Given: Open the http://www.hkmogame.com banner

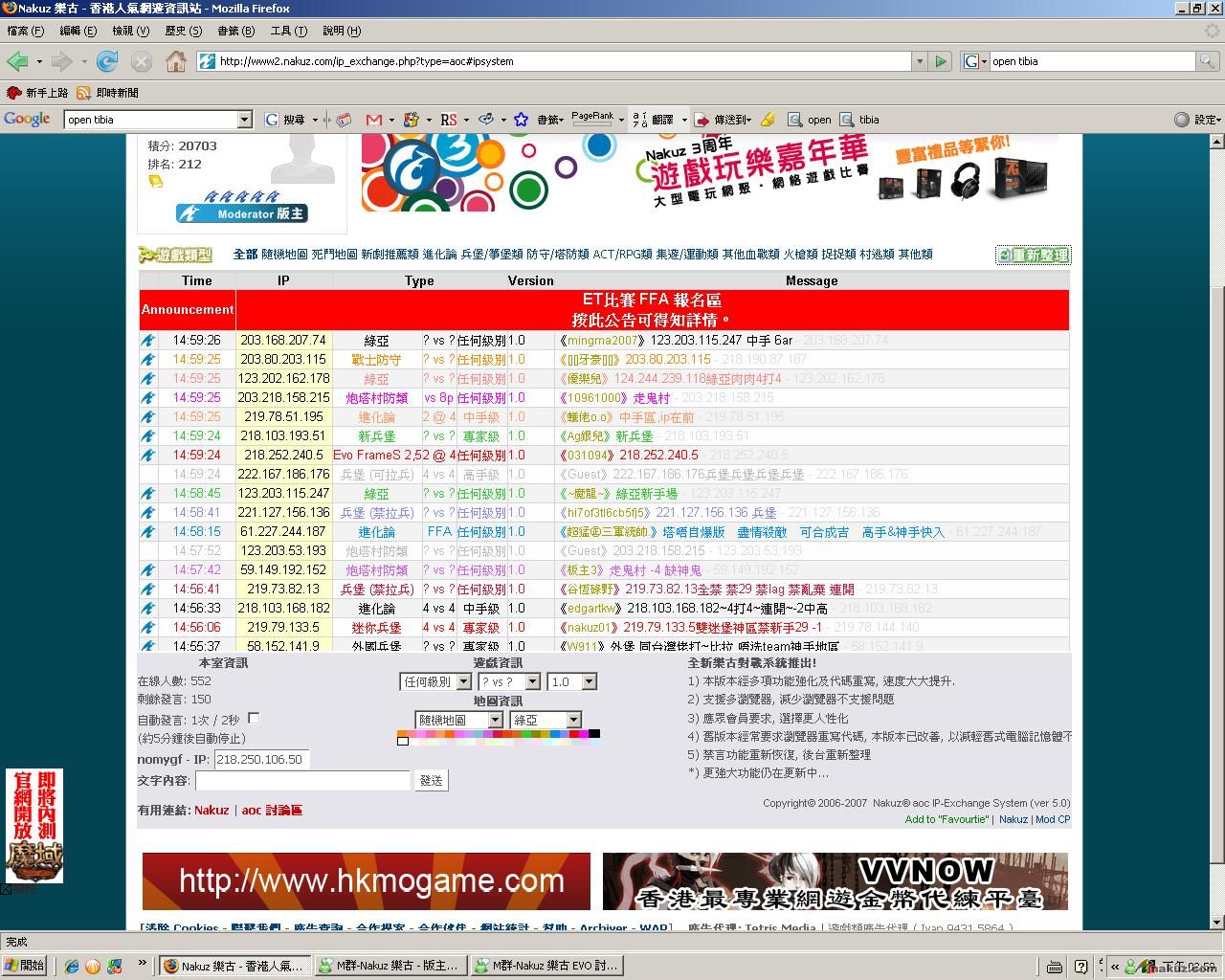Looking at the screenshot, I should tap(367, 881).
